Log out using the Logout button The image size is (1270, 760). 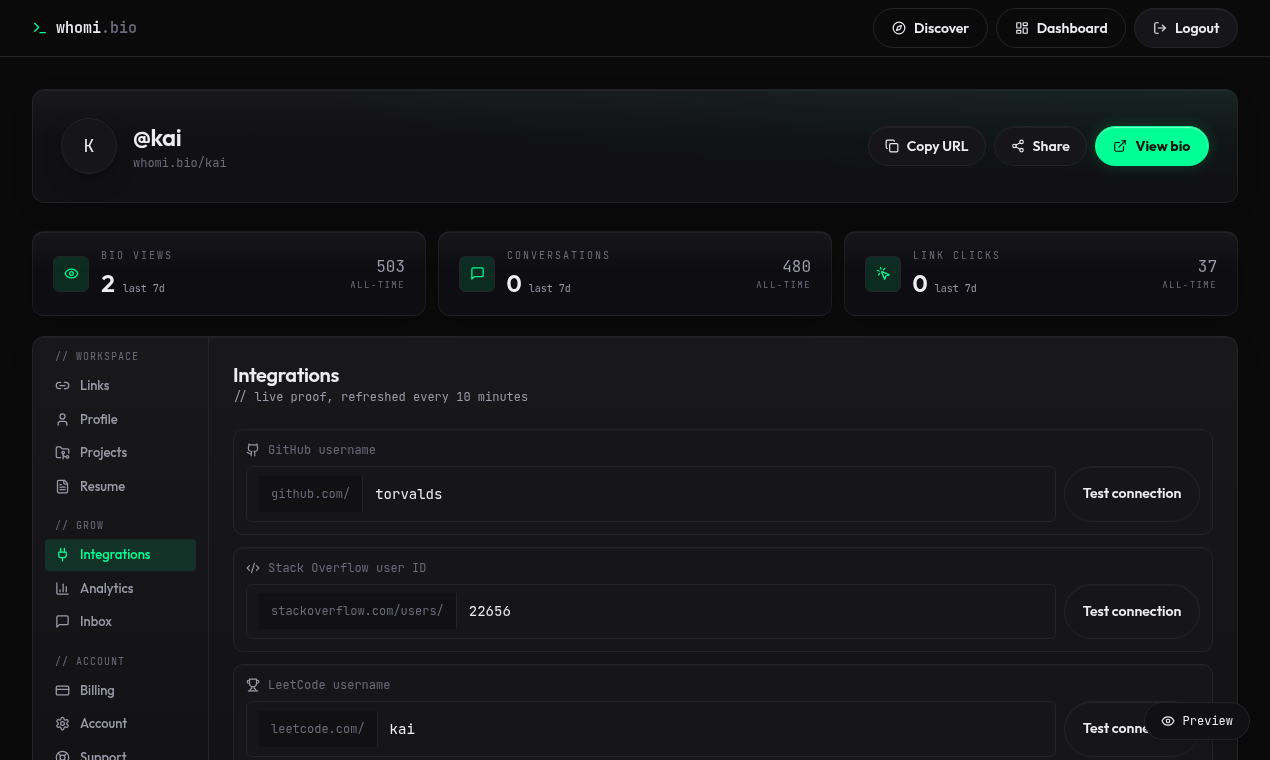(x=1186, y=28)
